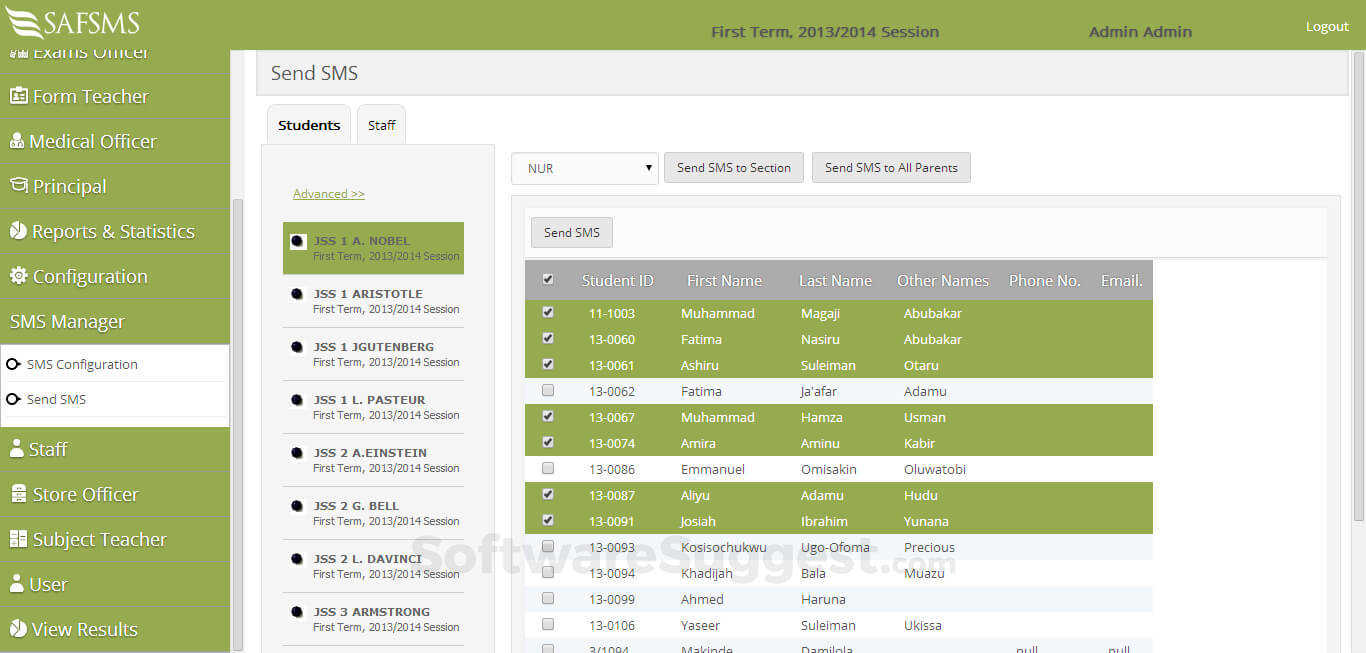Viewport: 1366px width, 653px height.
Task: Click the Reports & Statistics icon
Action: click(x=19, y=231)
